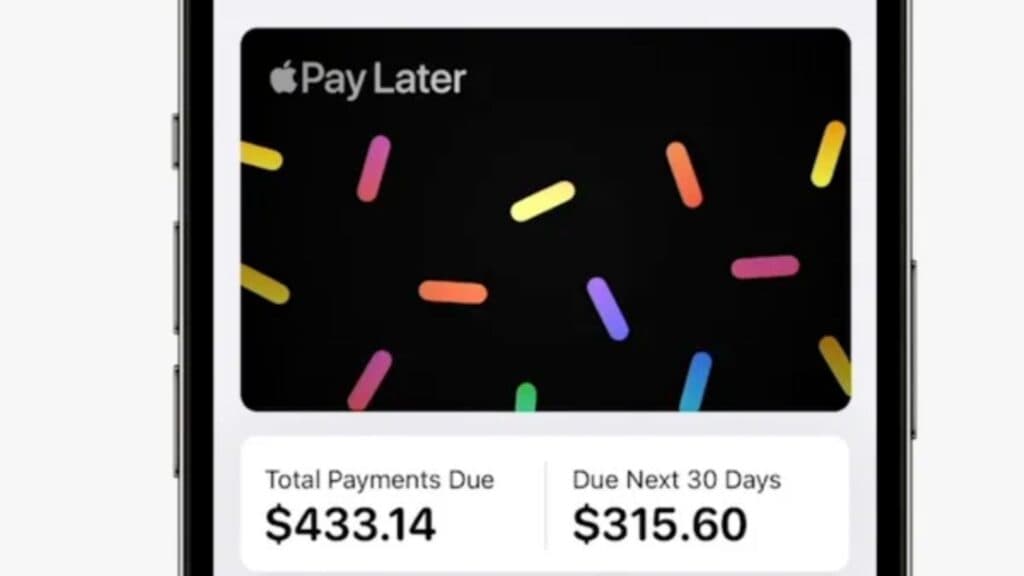Tap the Apple logo on the card
The width and height of the screenshot is (1024, 576).
coord(284,78)
